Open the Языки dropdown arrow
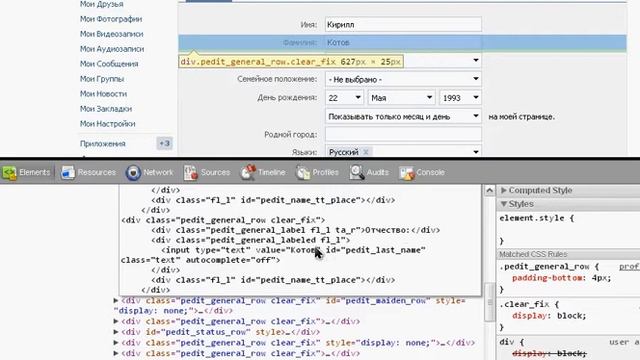Image resolution: width=640 pixels, height=360 pixels. [x=476, y=152]
